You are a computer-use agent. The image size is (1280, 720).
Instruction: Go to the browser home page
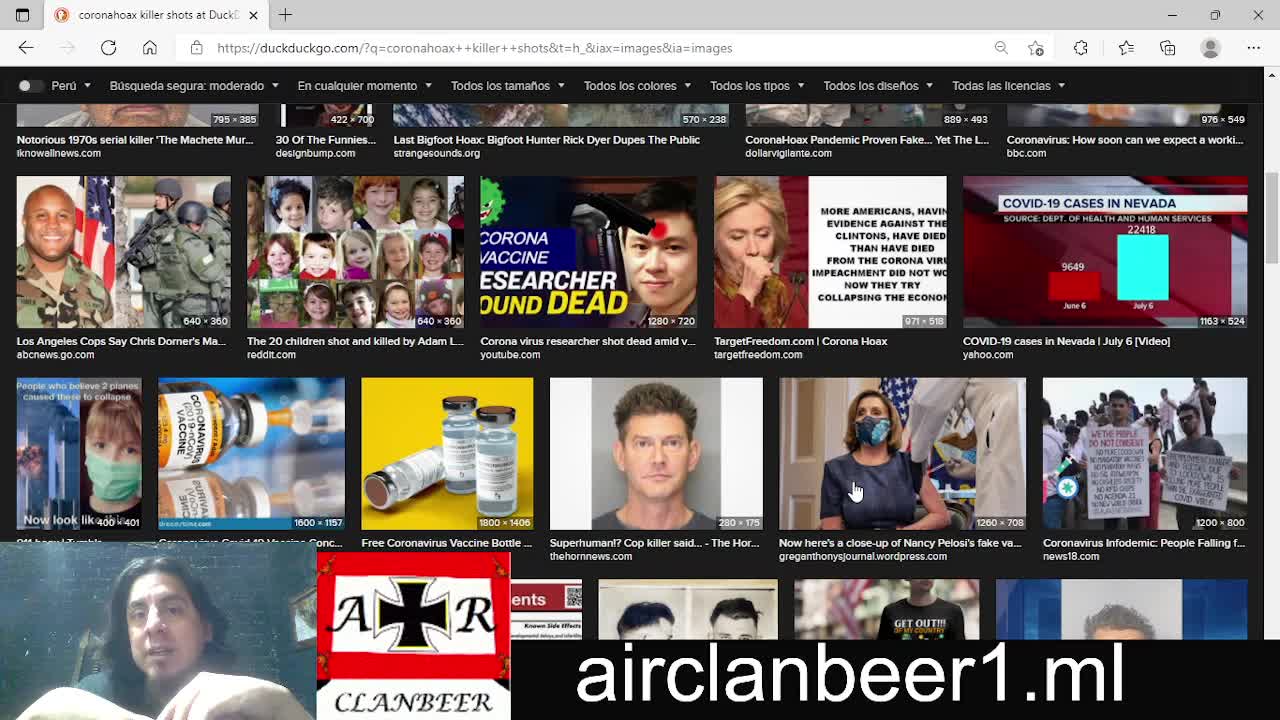pyautogui.click(x=149, y=48)
